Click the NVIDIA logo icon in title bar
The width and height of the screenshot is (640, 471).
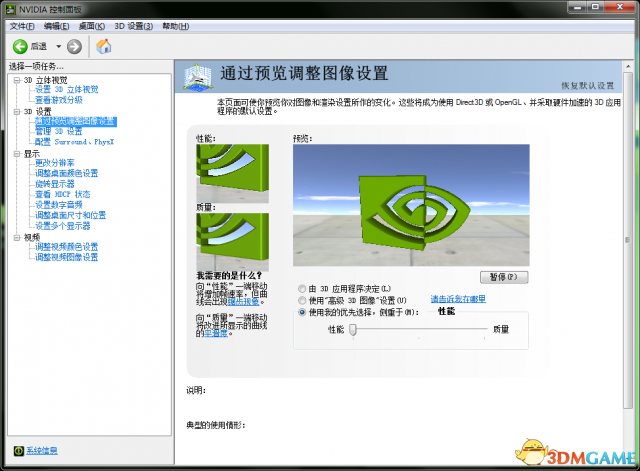11,8
